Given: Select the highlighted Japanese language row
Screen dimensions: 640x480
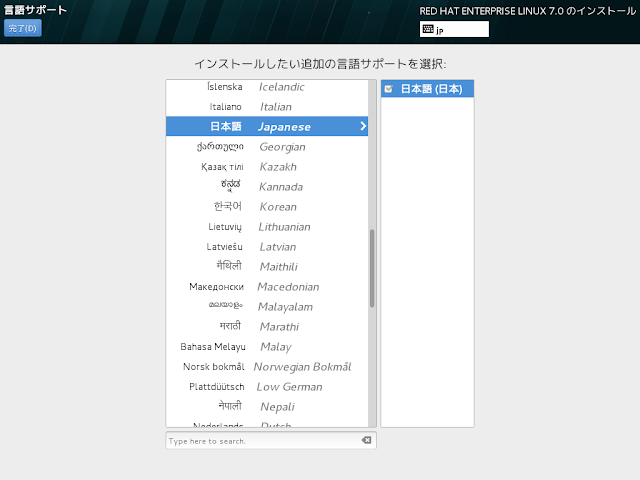Looking at the screenshot, I should coord(267,126).
